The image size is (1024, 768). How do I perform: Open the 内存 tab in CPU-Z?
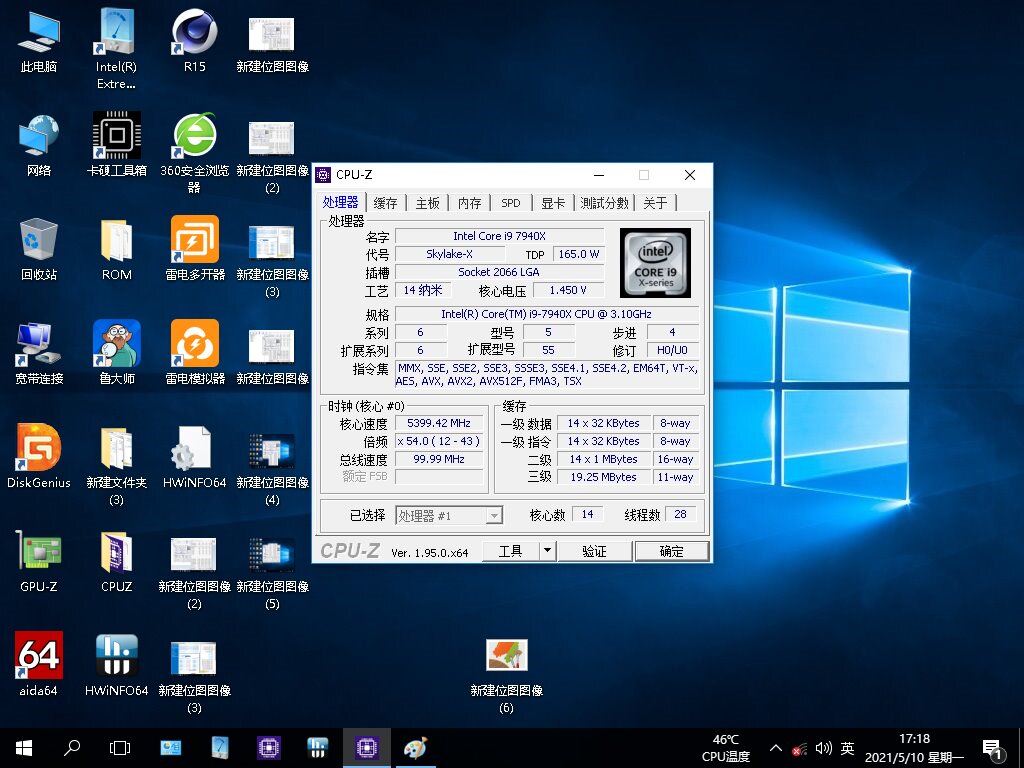tap(470, 202)
